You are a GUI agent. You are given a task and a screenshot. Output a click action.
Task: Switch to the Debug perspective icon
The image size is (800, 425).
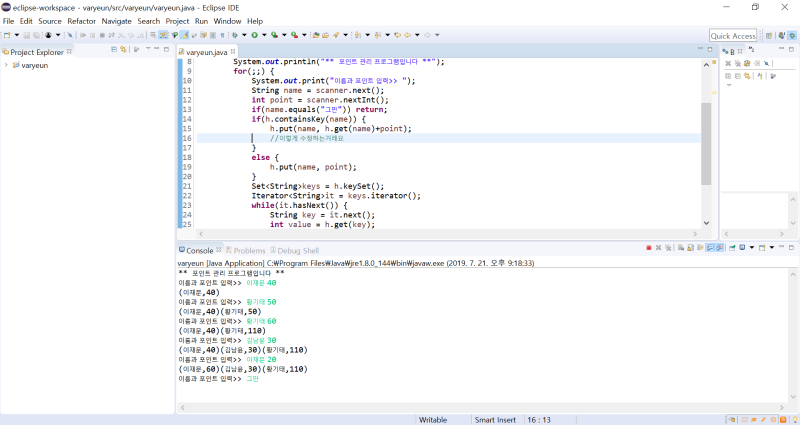coord(792,35)
